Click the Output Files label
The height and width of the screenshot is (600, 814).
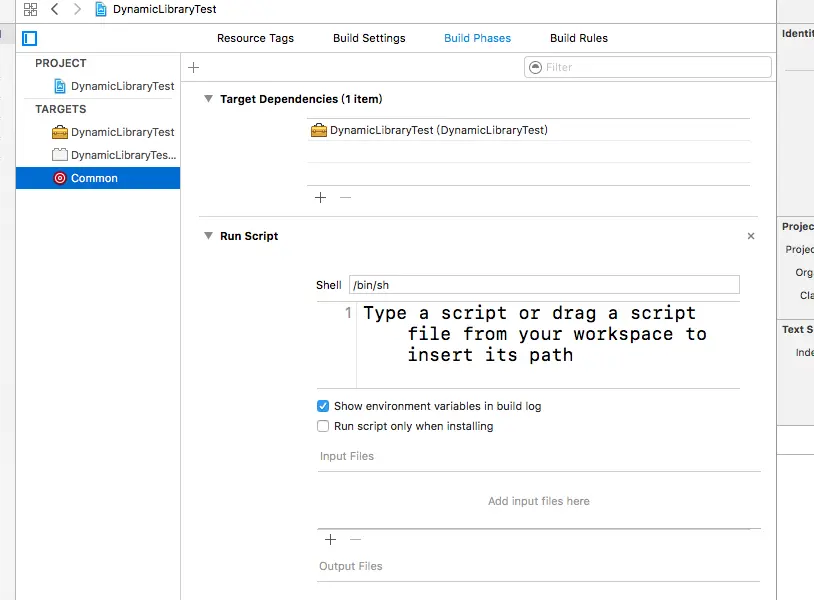coord(351,566)
